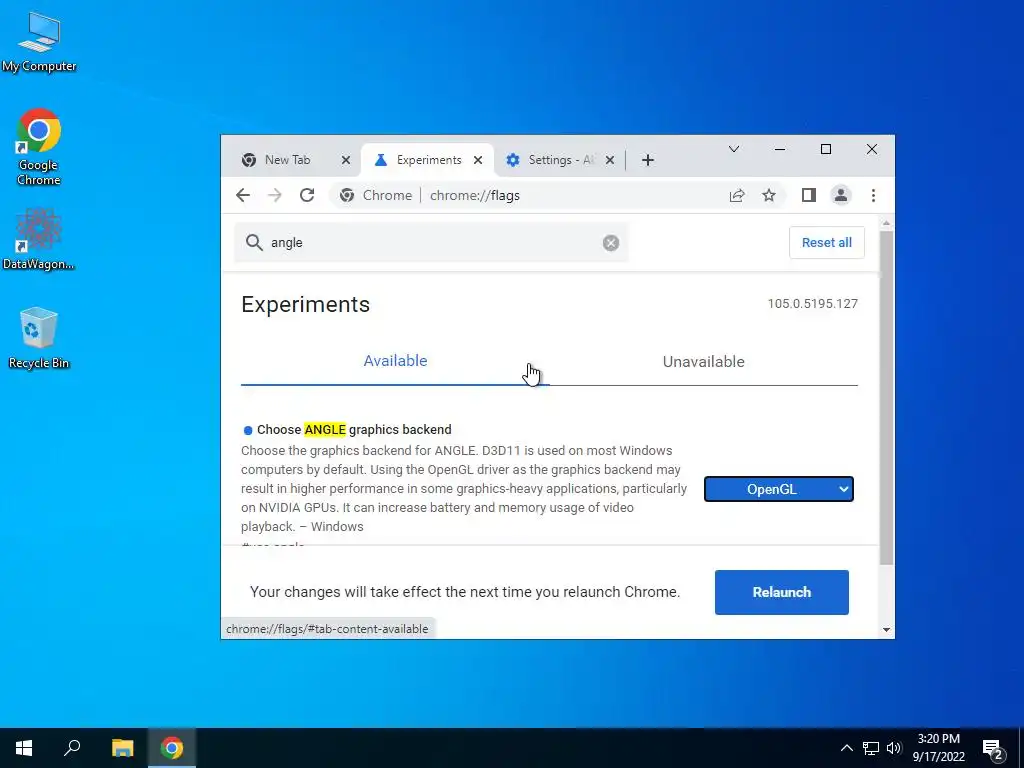Viewport: 1024px width, 768px height.
Task: Open notification center icon
Action: coord(993,749)
